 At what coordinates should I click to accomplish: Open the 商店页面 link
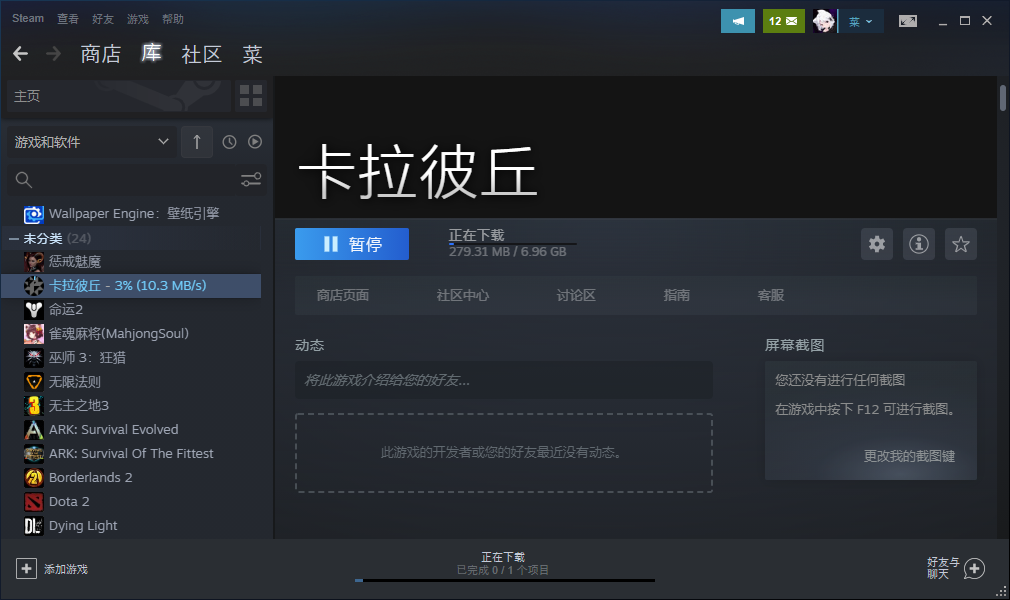pyautogui.click(x=343, y=295)
